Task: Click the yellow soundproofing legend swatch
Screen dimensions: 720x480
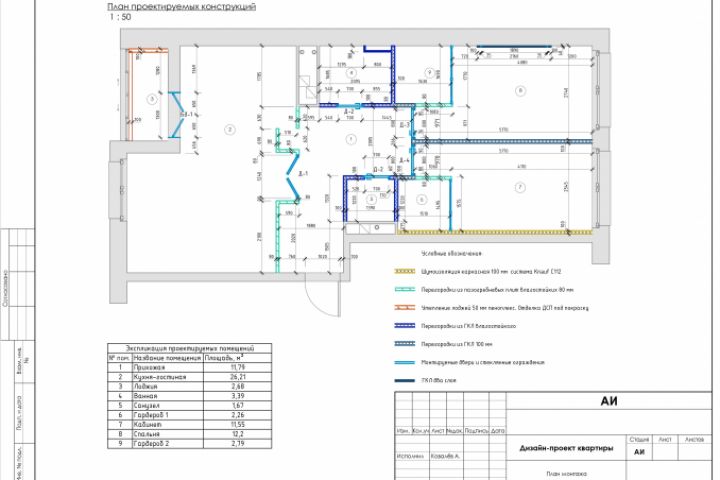Action: click(x=405, y=271)
